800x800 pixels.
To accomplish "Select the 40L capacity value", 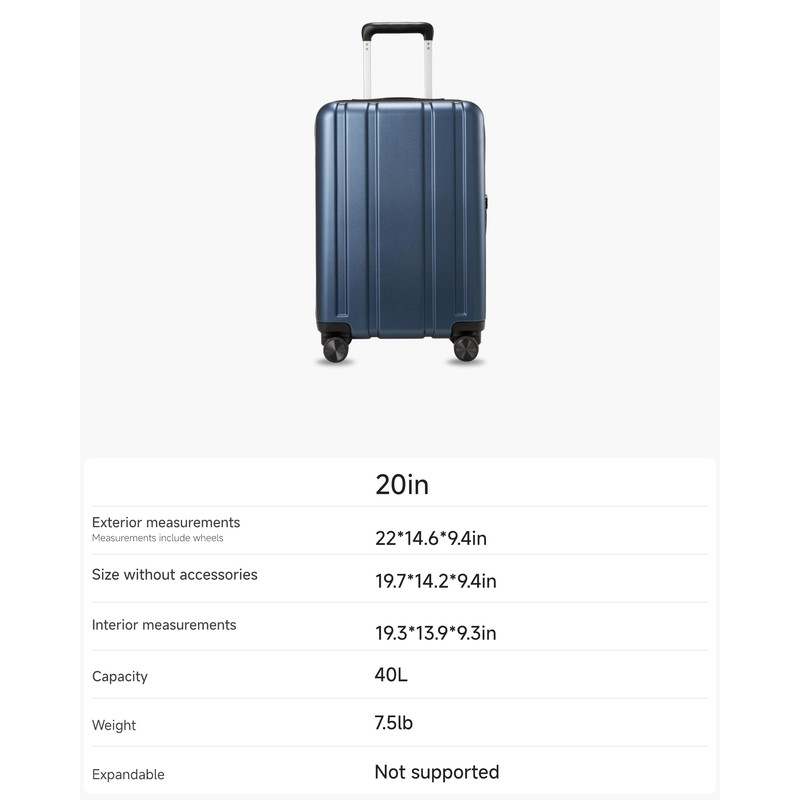I will [x=391, y=674].
